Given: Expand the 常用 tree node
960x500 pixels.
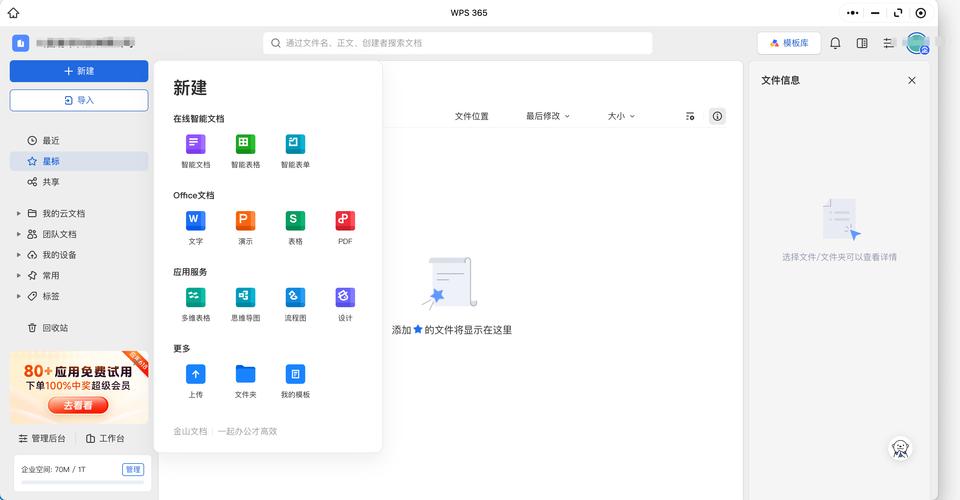Looking at the screenshot, I should [18, 276].
